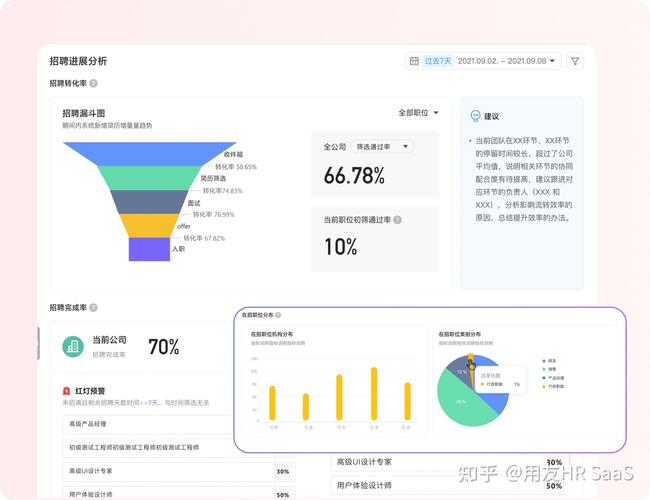Image resolution: width=650 pixels, height=500 pixels.
Task: Open the 筛选通过率 dropdown
Action: [382, 146]
